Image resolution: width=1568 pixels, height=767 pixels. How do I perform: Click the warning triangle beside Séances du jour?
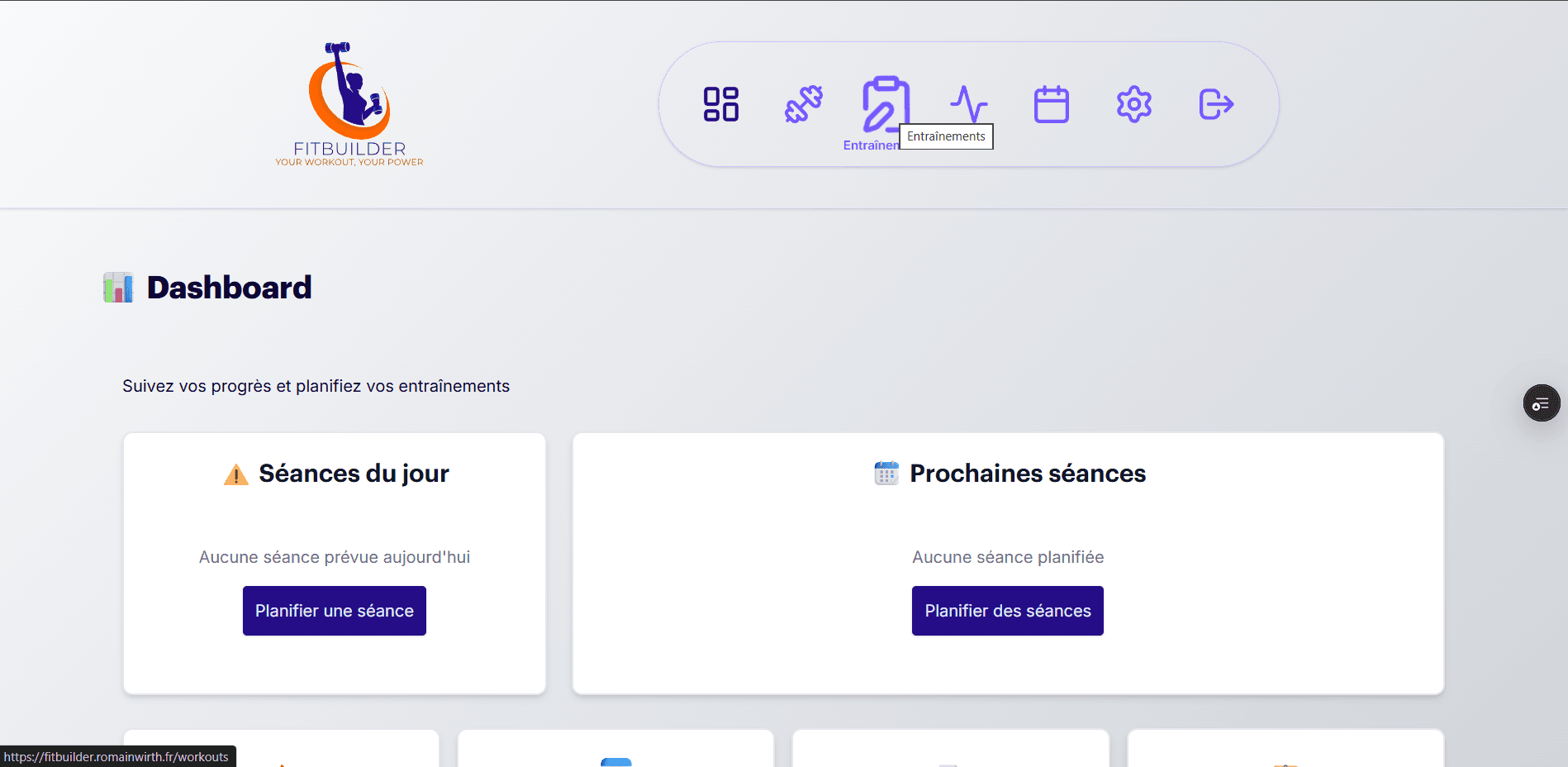pyautogui.click(x=236, y=474)
